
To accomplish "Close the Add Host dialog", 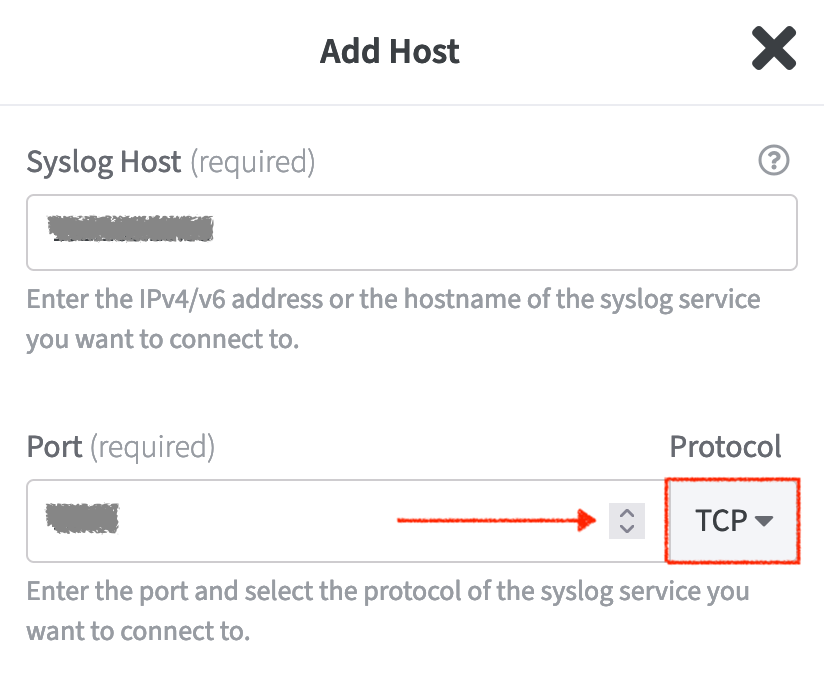I will pyautogui.click(x=773, y=49).
